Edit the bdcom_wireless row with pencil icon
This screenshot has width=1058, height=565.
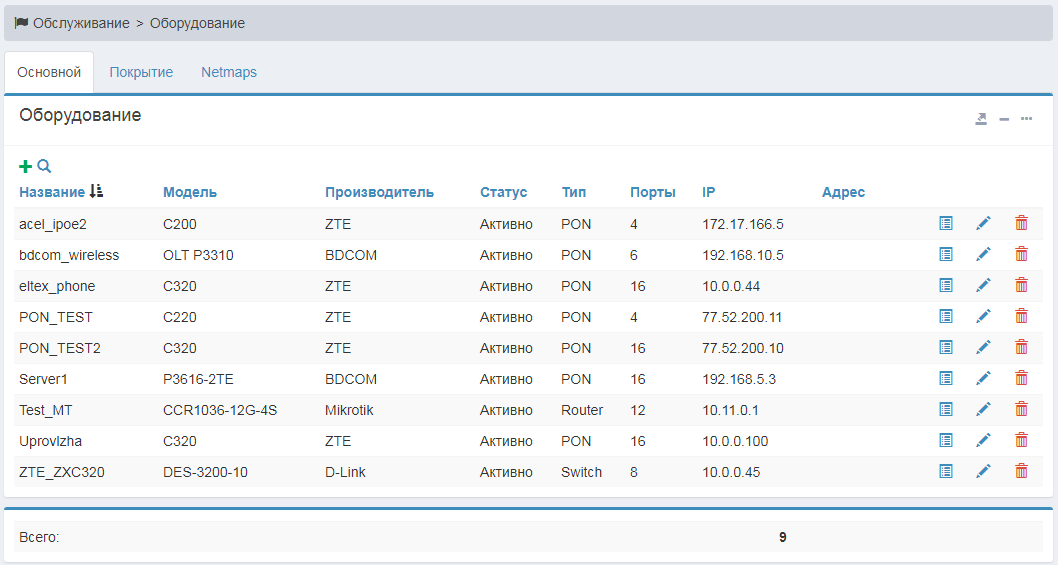coord(983,255)
